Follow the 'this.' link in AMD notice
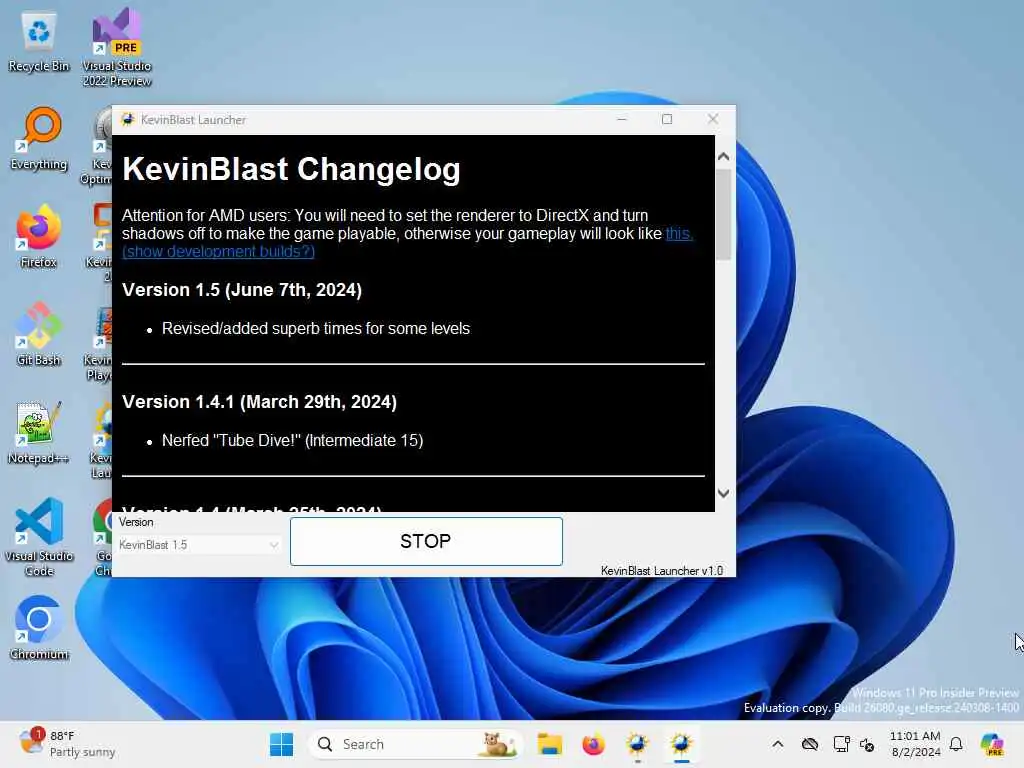 tap(679, 234)
